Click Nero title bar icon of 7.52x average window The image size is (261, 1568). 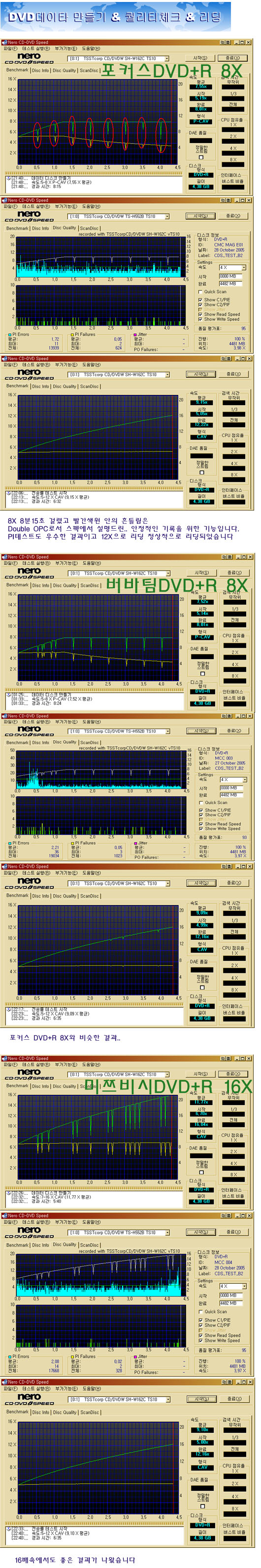4,556
